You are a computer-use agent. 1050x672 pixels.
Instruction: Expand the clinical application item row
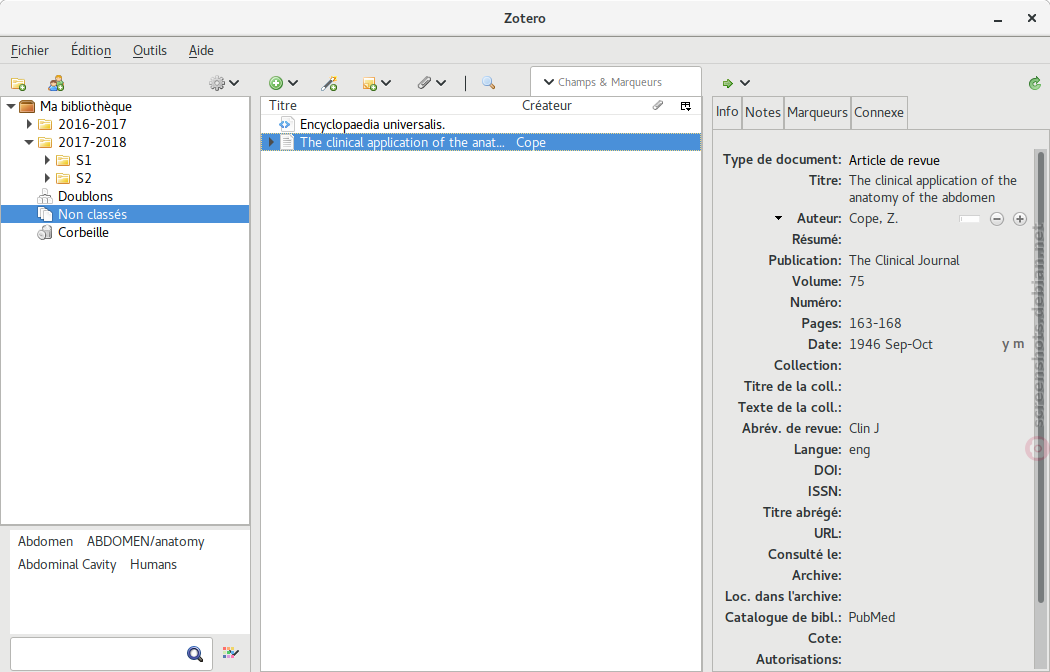coord(271,142)
